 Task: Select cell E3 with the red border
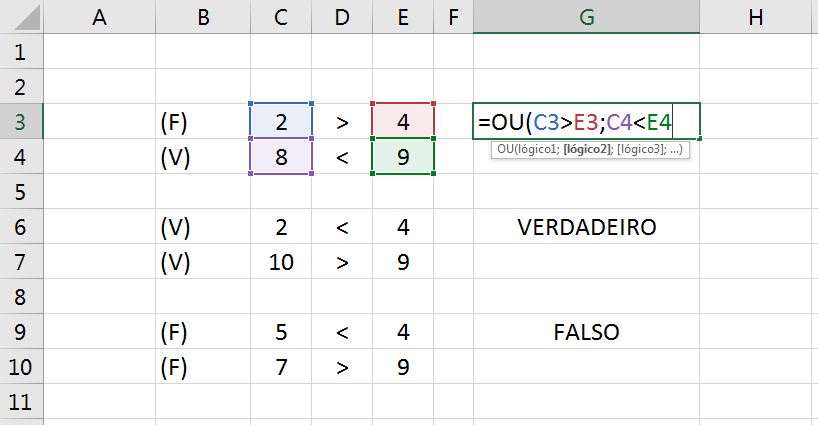[403, 122]
